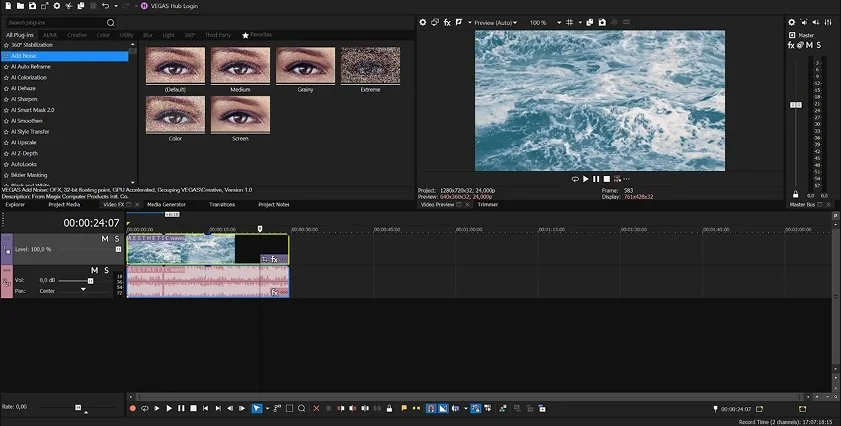Viewport: 841px width, 426px height.
Task: Choose the (Default) Add Noise preset thumbnail
Action: (175, 65)
